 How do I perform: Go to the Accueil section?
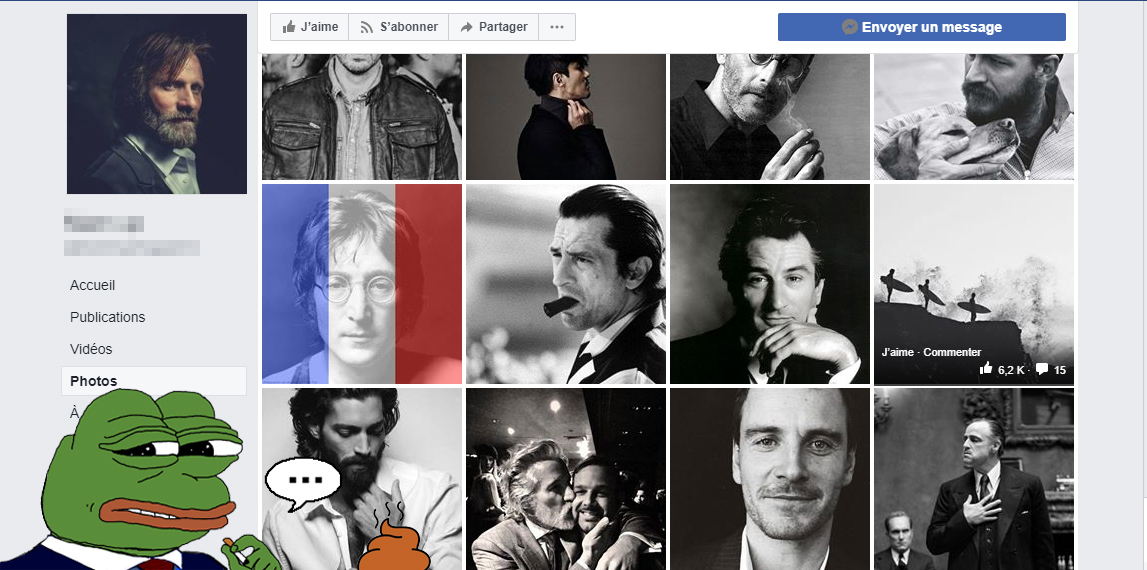click(x=93, y=285)
